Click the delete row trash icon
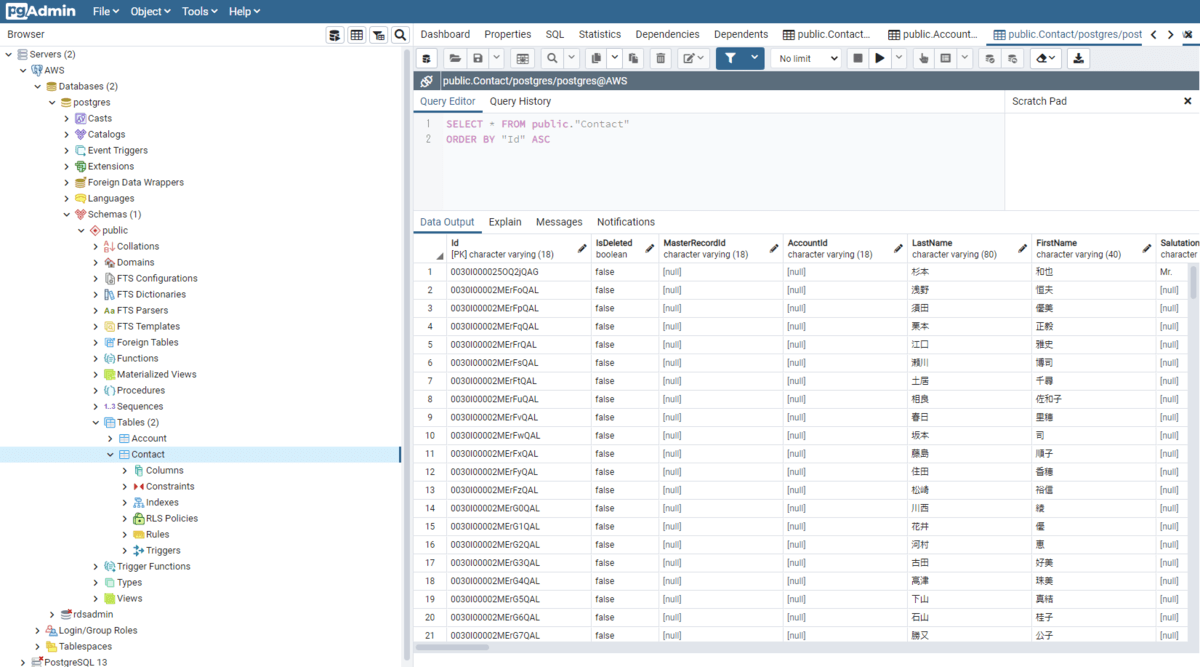This screenshot has width=1200, height=667. (x=660, y=59)
